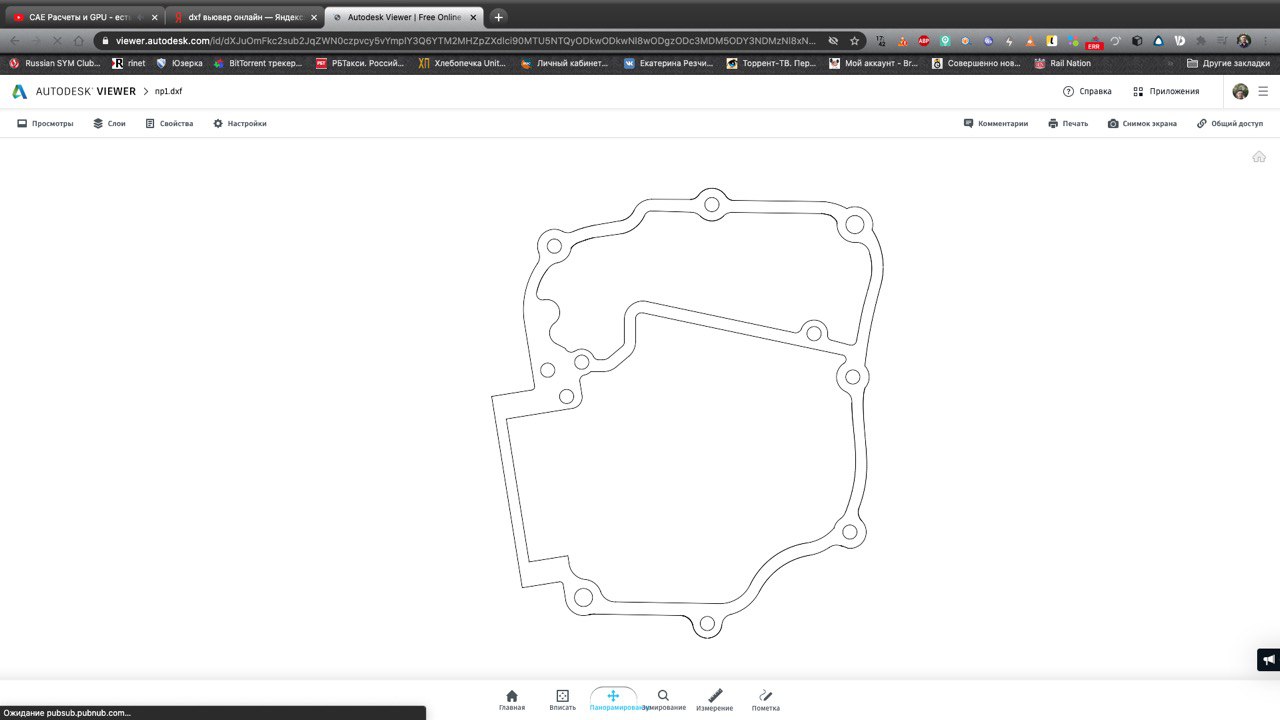
Task: Select the Вписать fit-to-view tool
Action: 563,700
